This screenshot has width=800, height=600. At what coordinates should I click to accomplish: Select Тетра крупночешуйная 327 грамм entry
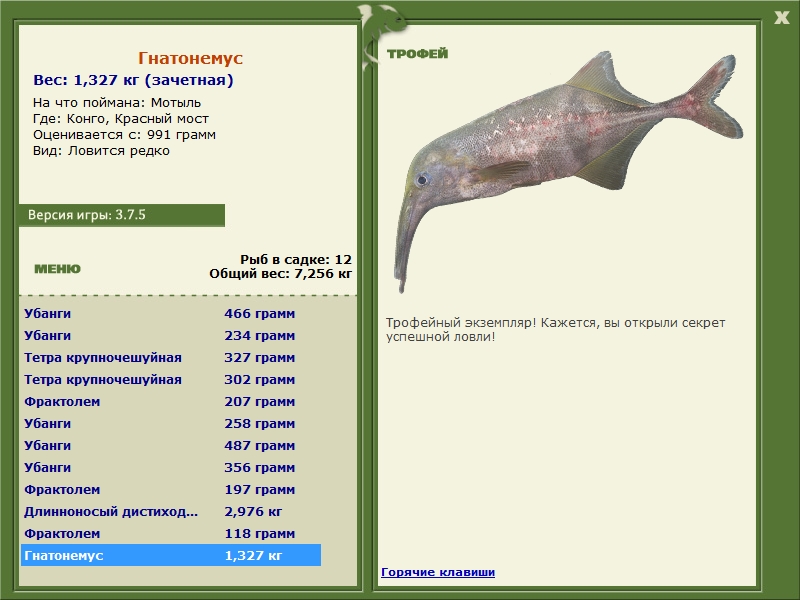pos(171,357)
